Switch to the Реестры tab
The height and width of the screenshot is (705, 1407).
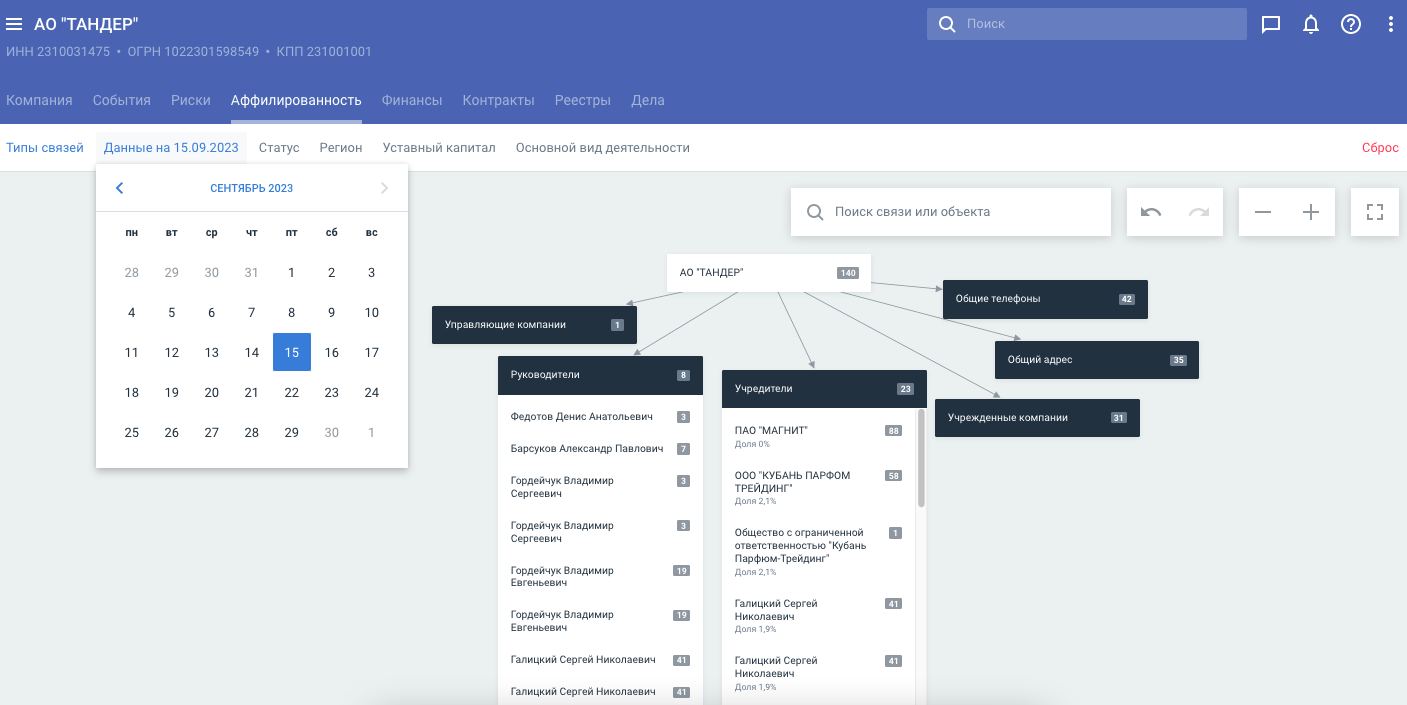click(583, 100)
